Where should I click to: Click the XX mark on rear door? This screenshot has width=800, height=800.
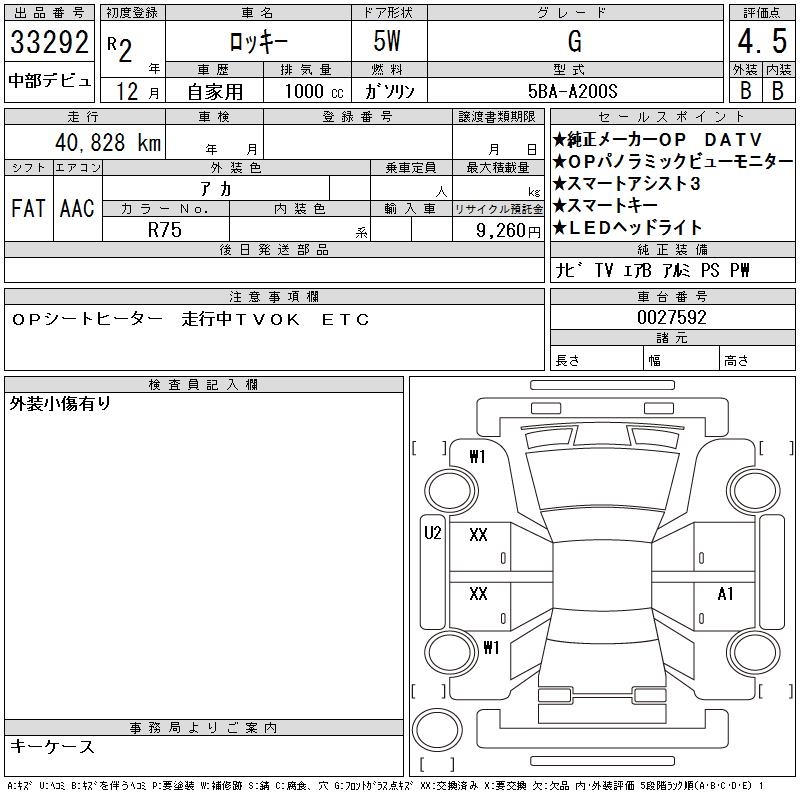[x=478, y=594]
